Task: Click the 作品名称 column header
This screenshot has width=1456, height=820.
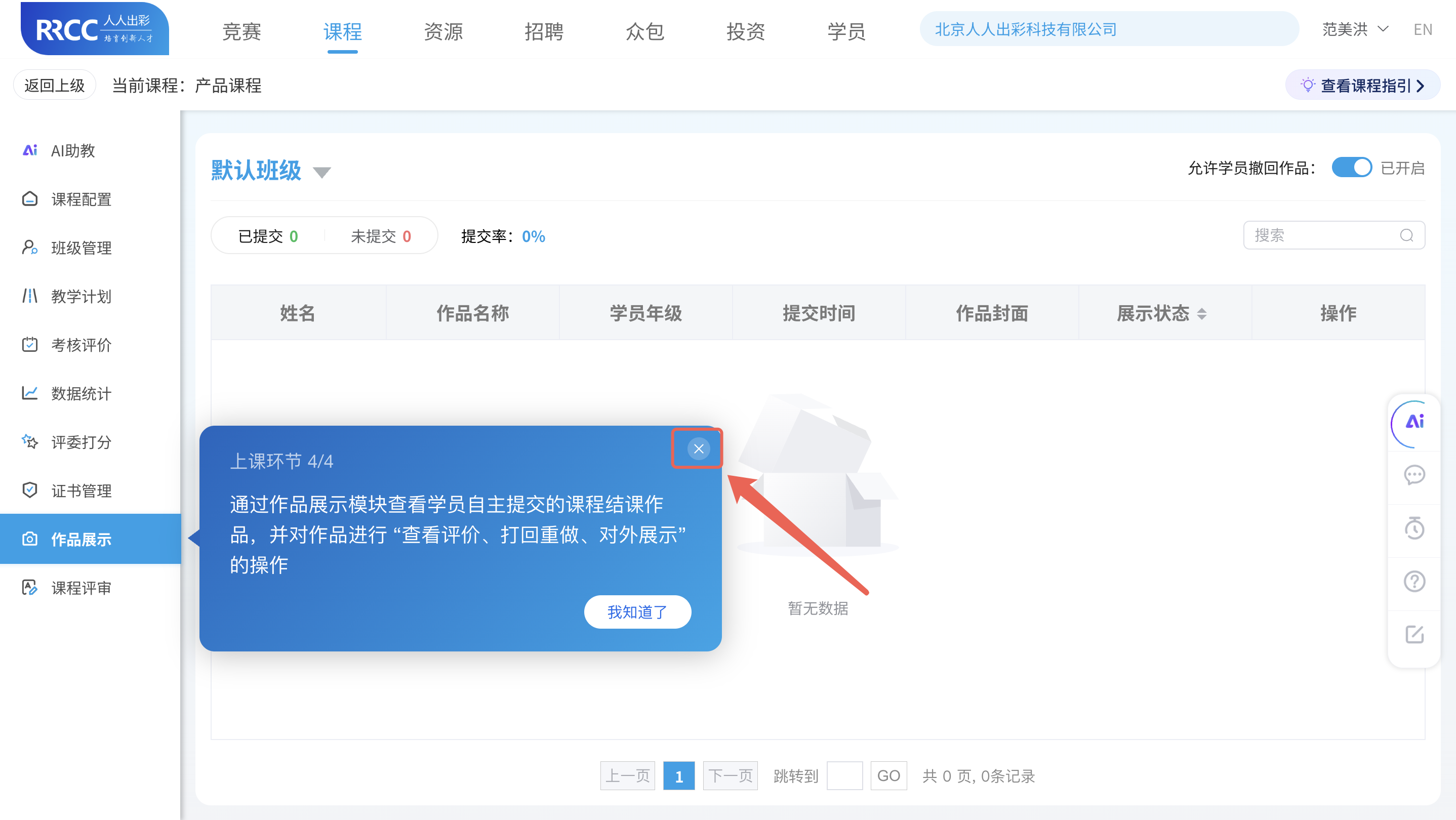Action: coord(472,312)
